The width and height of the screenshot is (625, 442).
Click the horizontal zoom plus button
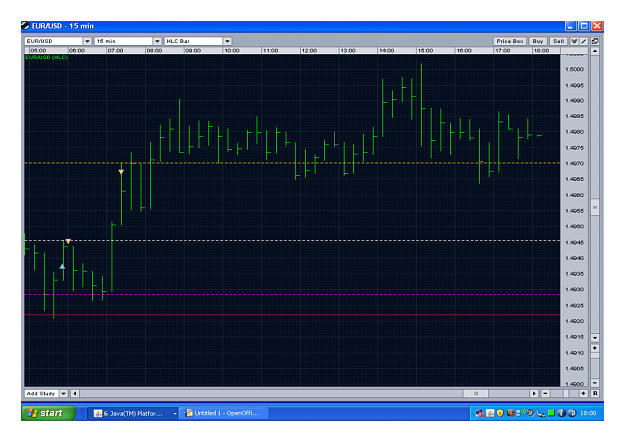pos(584,393)
